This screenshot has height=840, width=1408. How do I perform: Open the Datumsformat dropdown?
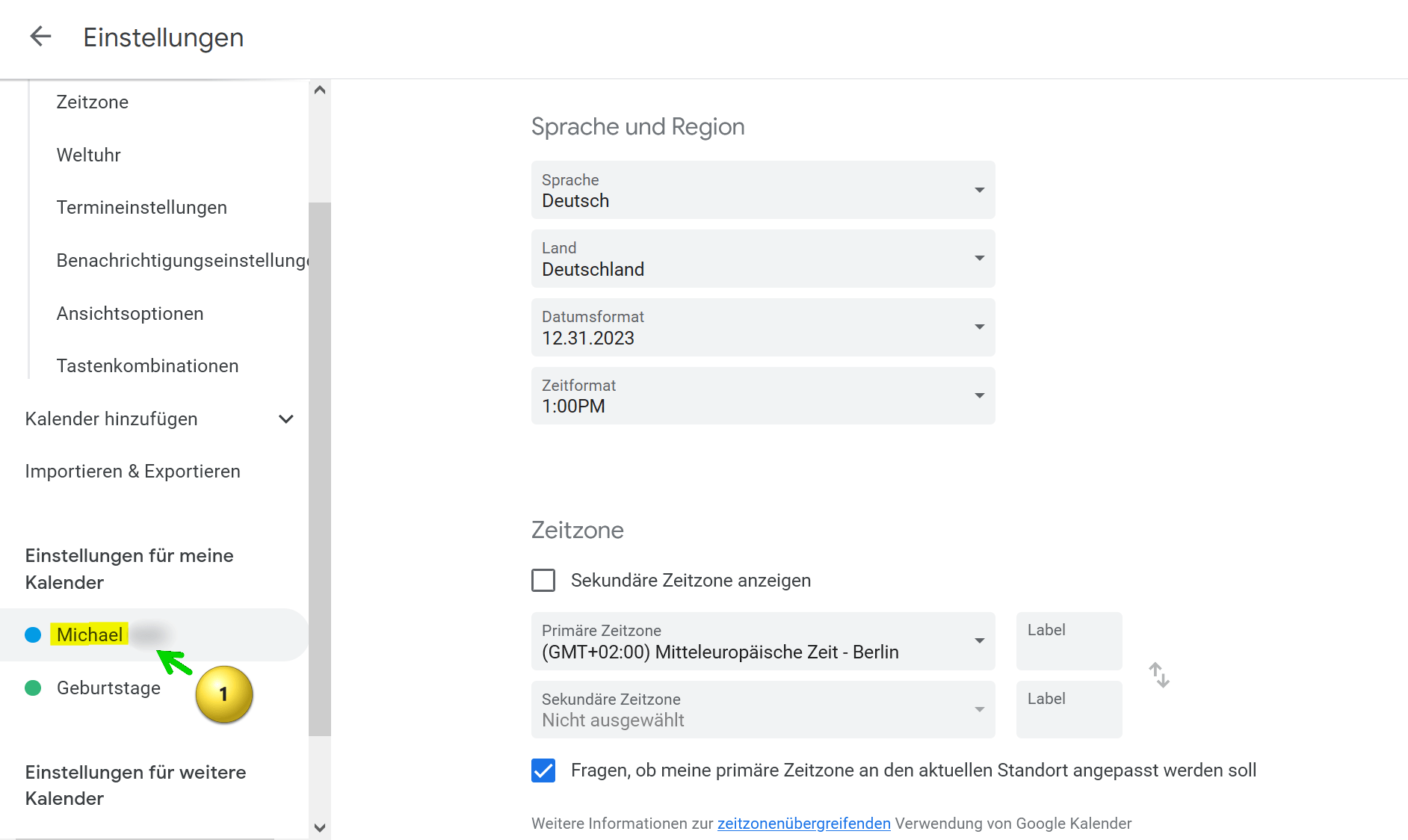click(x=763, y=327)
